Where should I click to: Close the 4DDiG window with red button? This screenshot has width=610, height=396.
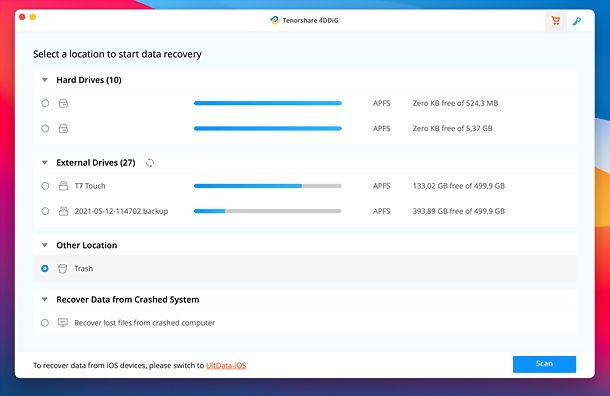coord(22,17)
